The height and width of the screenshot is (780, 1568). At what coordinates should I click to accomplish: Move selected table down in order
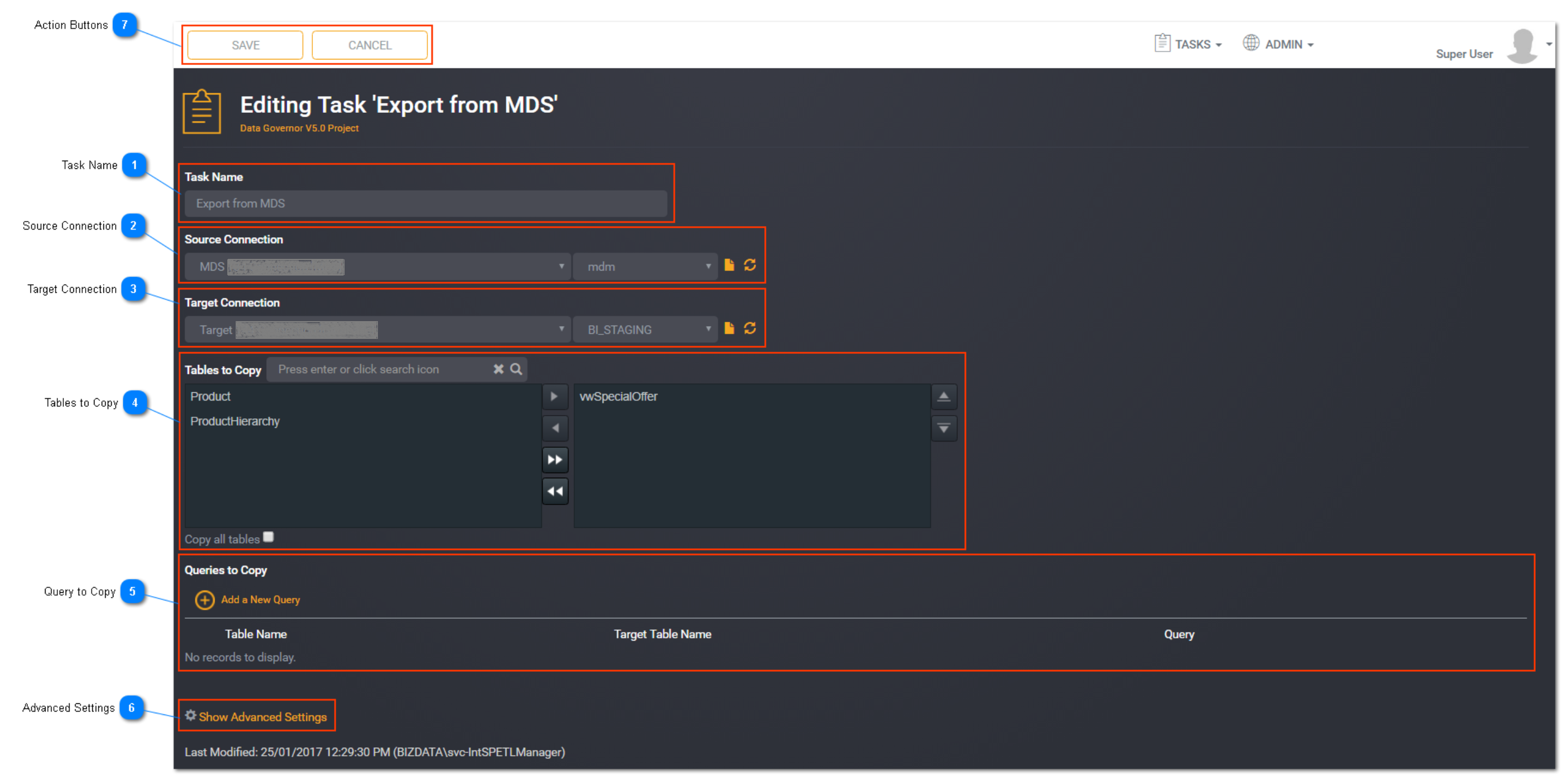coord(943,428)
